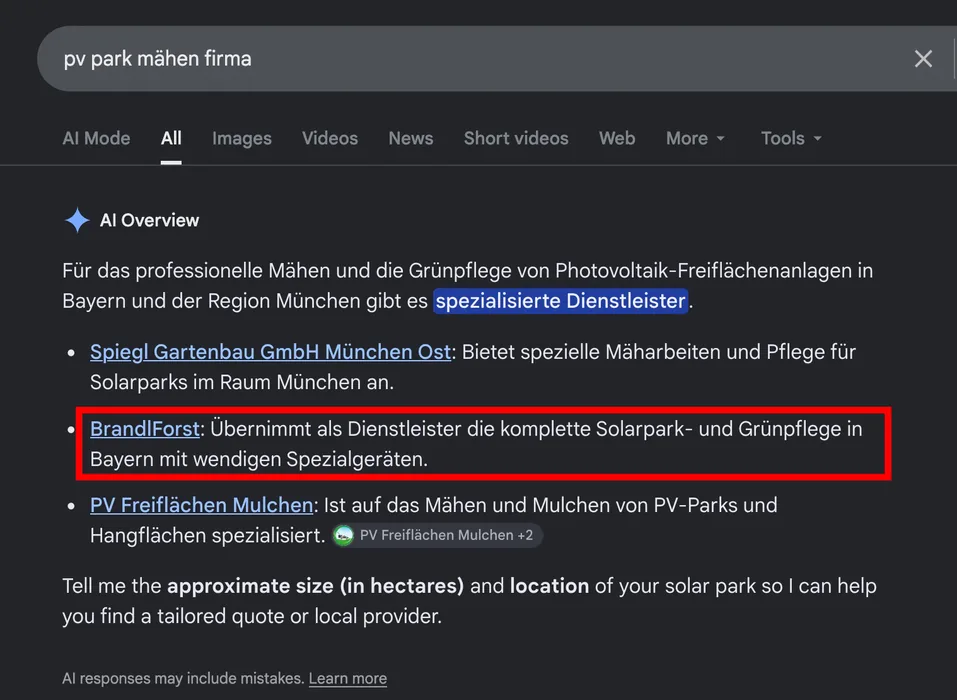
Task: Switch to the Web tab
Action: click(x=617, y=139)
